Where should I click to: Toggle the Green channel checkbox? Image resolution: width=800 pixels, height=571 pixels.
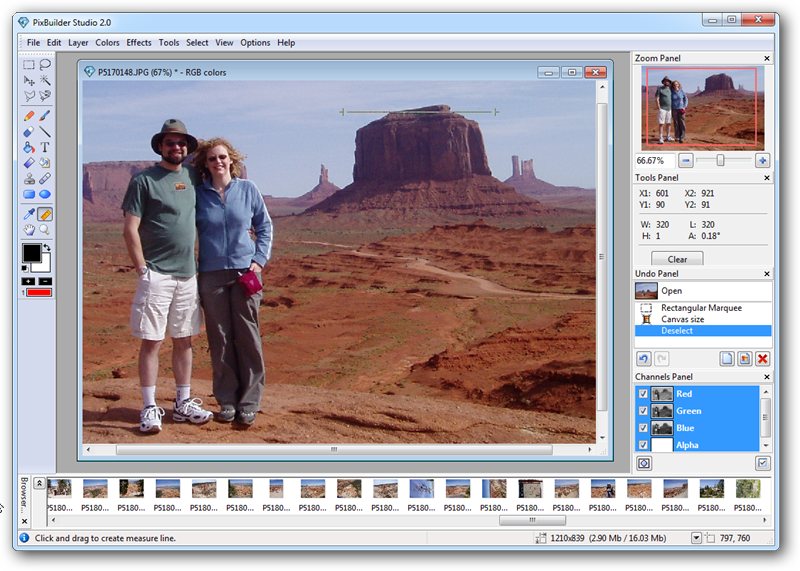point(643,411)
